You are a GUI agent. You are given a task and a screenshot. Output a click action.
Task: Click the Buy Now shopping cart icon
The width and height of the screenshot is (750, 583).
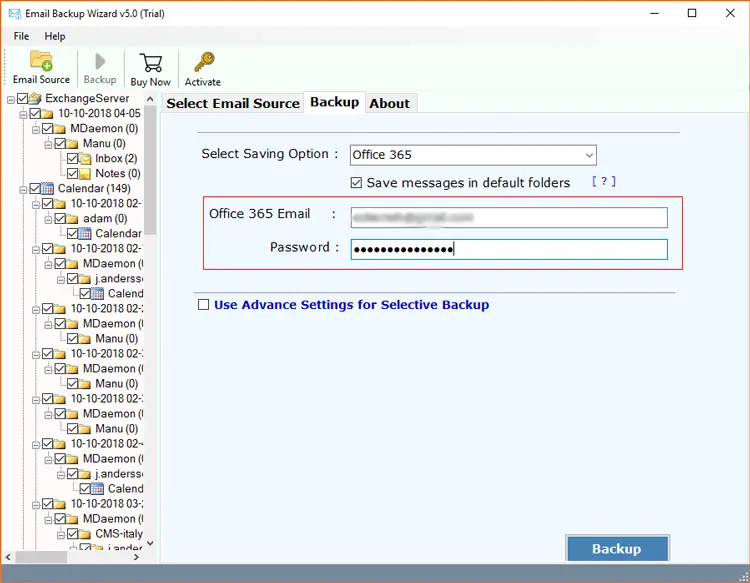[x=151, y=63]
